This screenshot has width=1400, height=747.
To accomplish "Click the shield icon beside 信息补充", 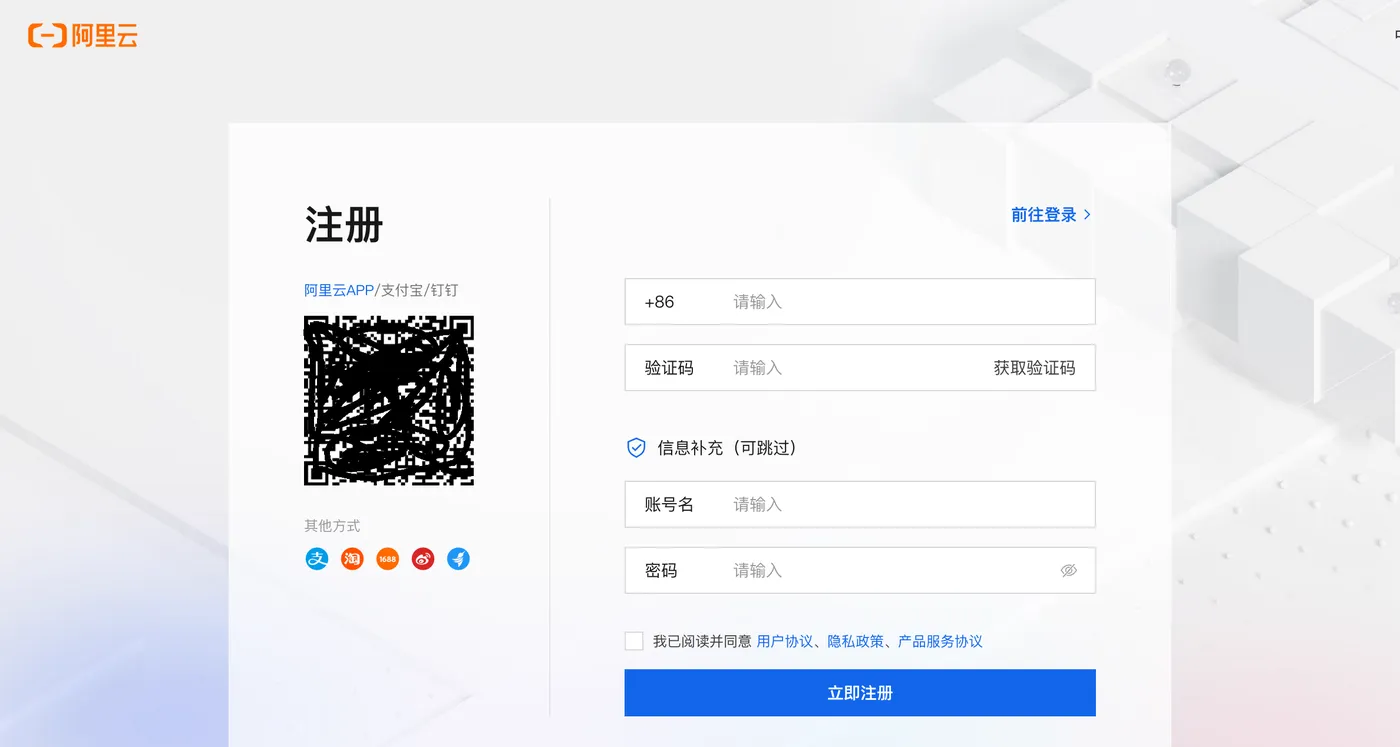I will [x=636, y=448].
